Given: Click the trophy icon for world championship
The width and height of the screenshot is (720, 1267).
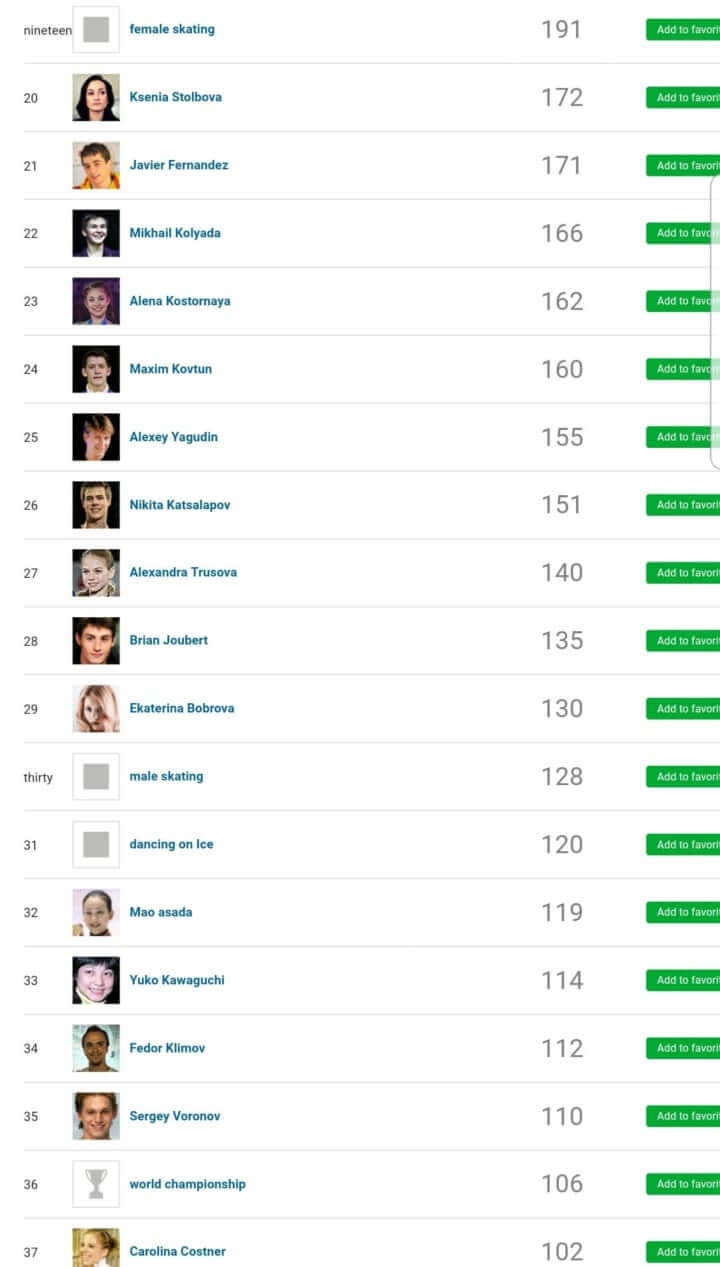Looking at the screenshot, I should coord(96,1184).
